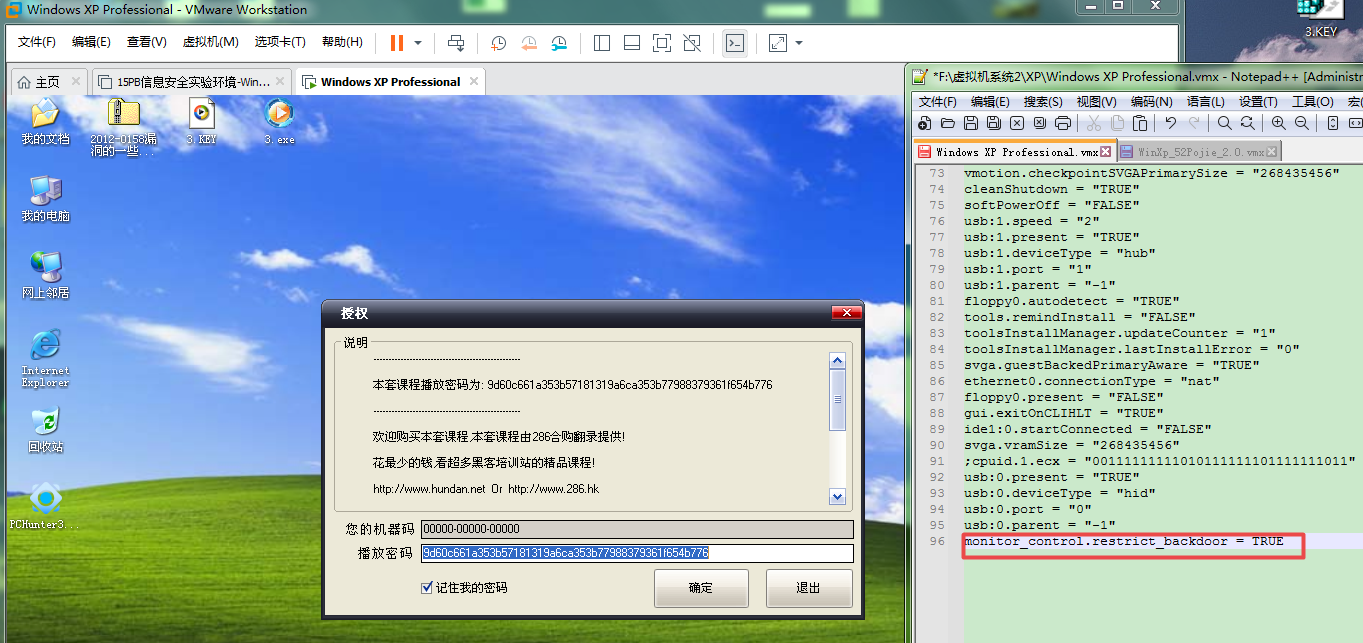Take a snapshot of the virtual machine
Viewport: 1363px width, 643px height.
(498, 43)
